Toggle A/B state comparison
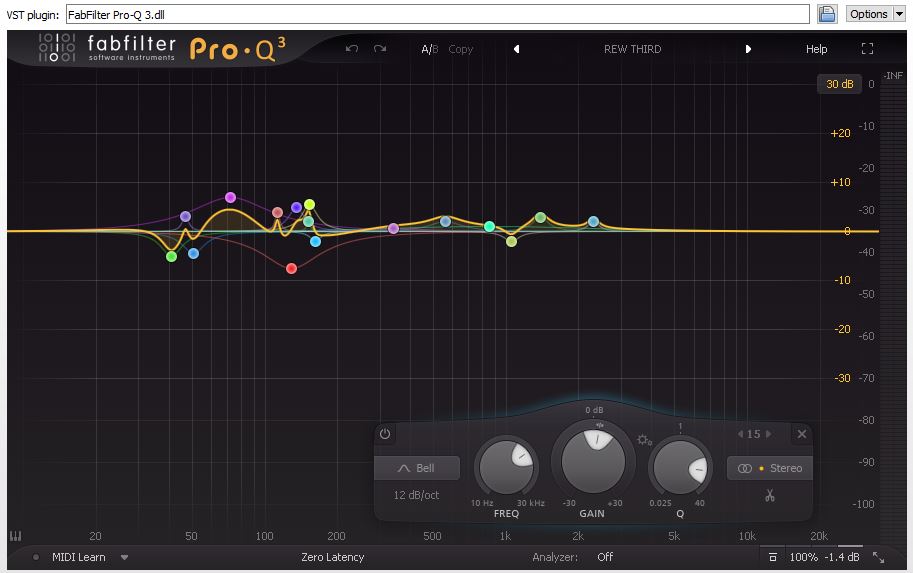 point(430,49)
